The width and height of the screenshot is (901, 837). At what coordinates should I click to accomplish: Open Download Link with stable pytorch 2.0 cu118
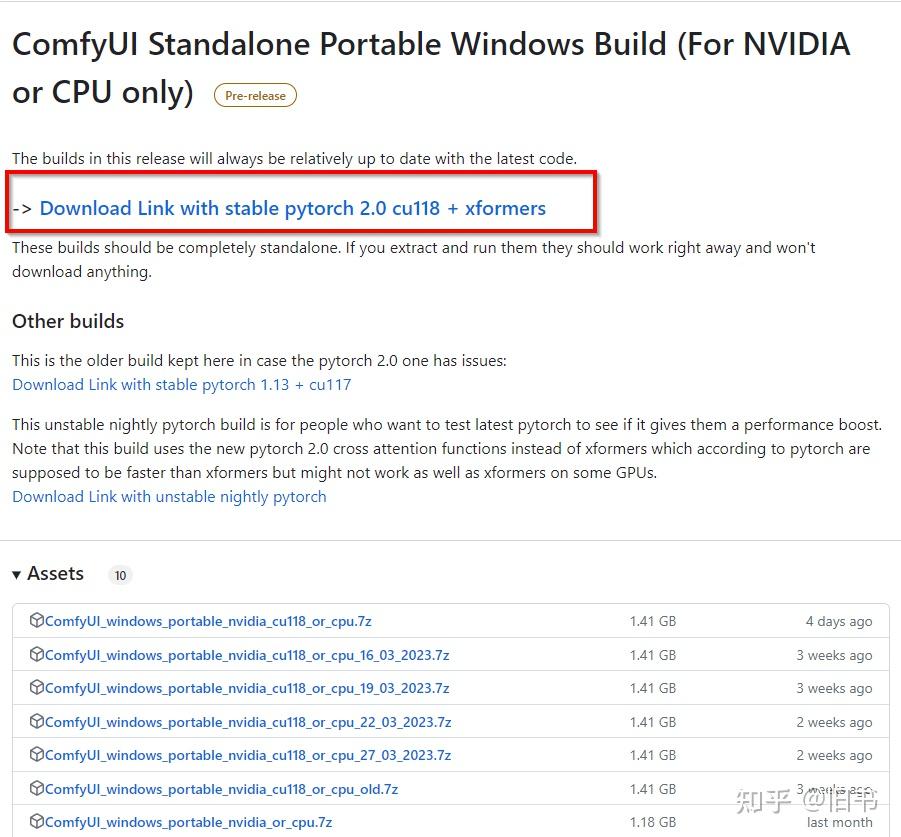pos(292,208)
